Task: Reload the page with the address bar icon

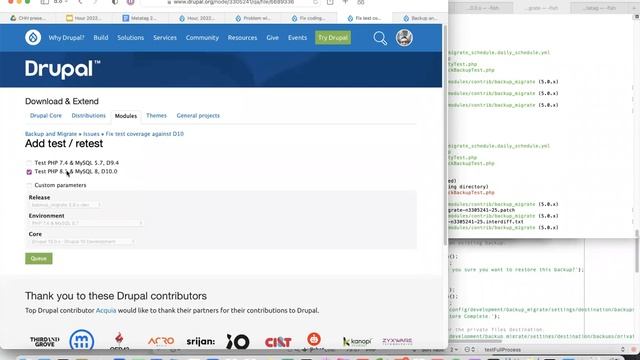Action: click(x=316, y=2)
